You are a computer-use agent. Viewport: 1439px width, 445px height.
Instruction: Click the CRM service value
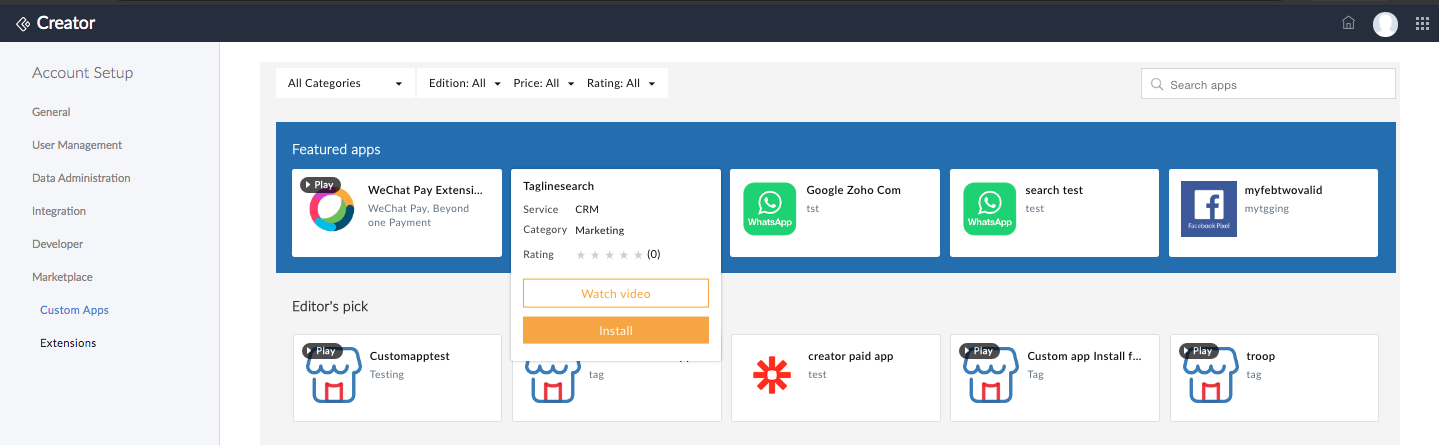coord(587,209)
